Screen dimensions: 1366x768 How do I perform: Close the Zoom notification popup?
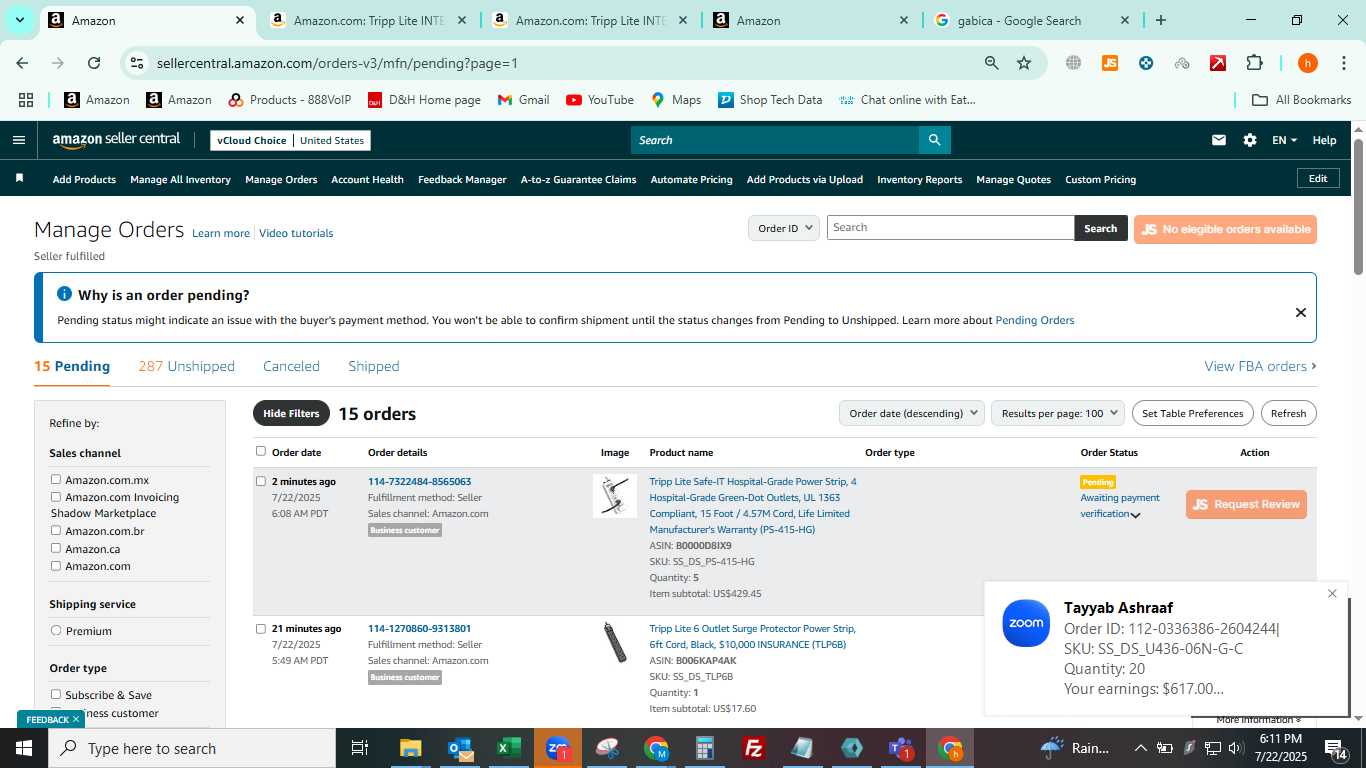1332,594
